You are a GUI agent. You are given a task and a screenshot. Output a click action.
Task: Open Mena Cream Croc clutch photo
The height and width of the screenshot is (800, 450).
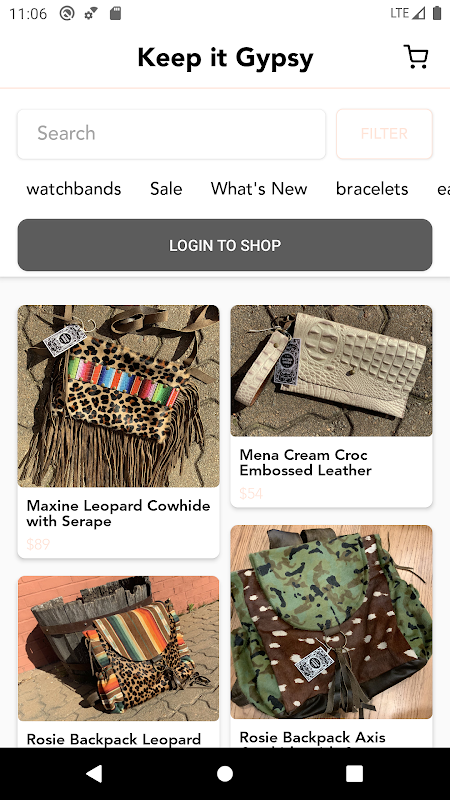click(x=332, y=370)
